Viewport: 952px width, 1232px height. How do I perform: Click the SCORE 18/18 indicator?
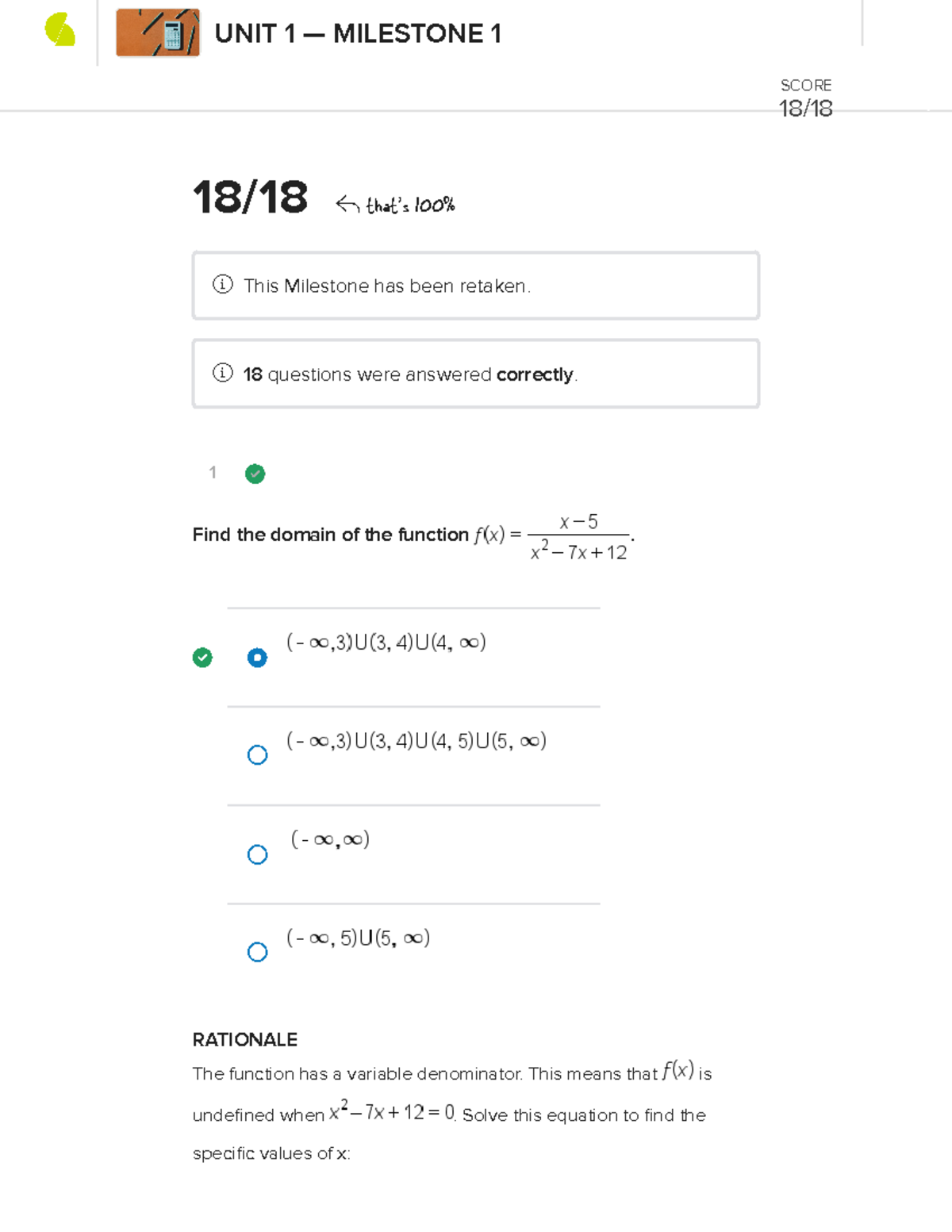(805, 98)
